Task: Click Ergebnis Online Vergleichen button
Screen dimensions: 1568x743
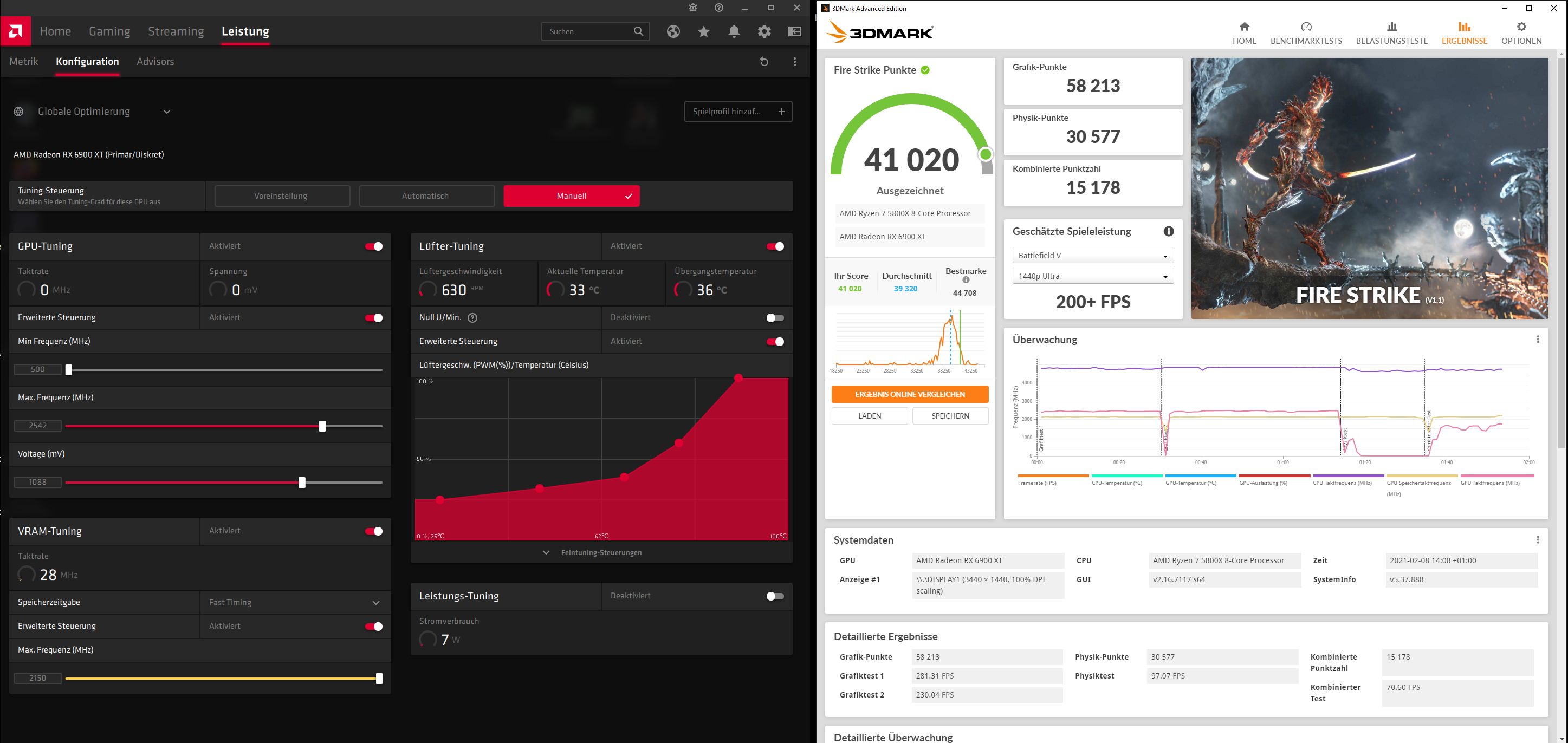Action: tap(909, 394)
